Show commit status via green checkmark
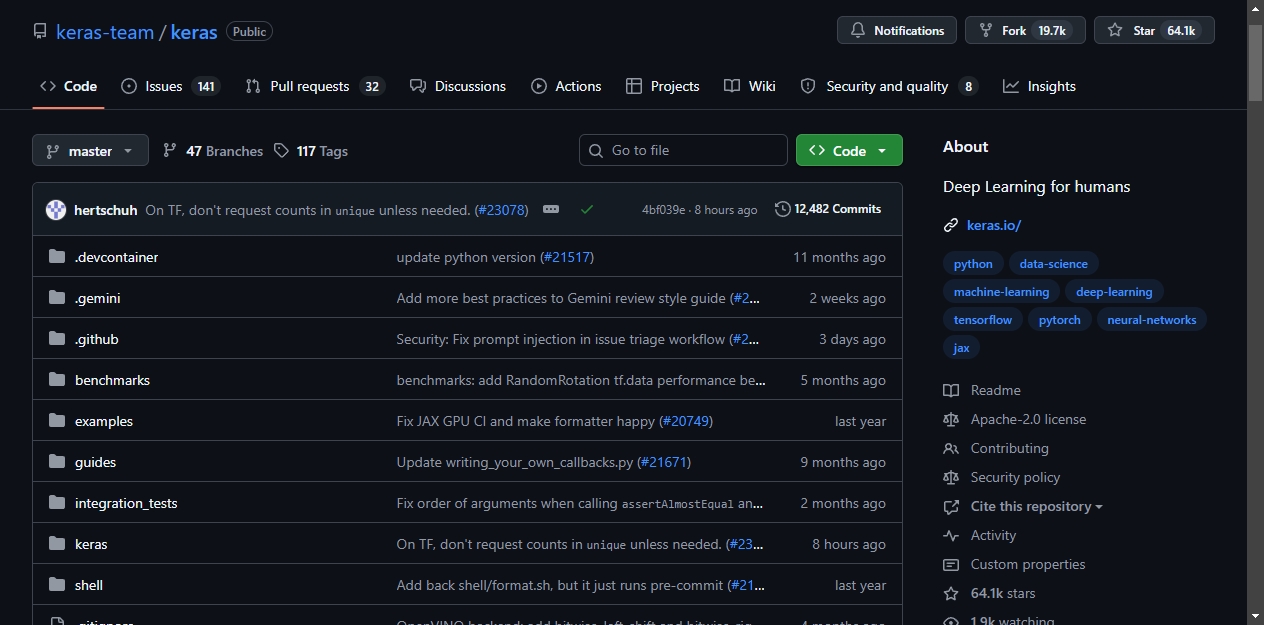The height and width of the screenshot is (625, 1264). point(587,209)
